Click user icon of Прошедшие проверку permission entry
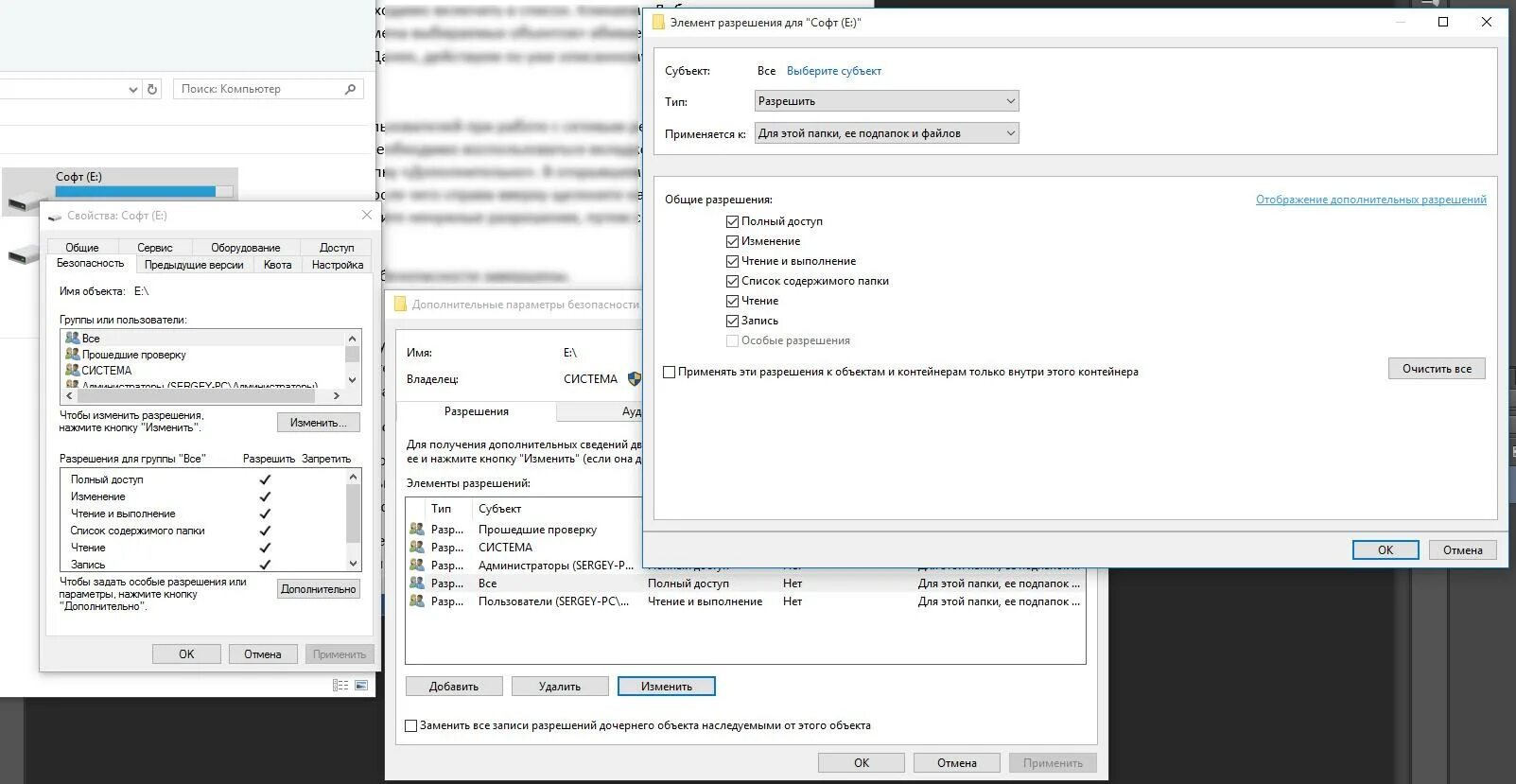This screenshot has width=1516, height=784. pos(417,529)
